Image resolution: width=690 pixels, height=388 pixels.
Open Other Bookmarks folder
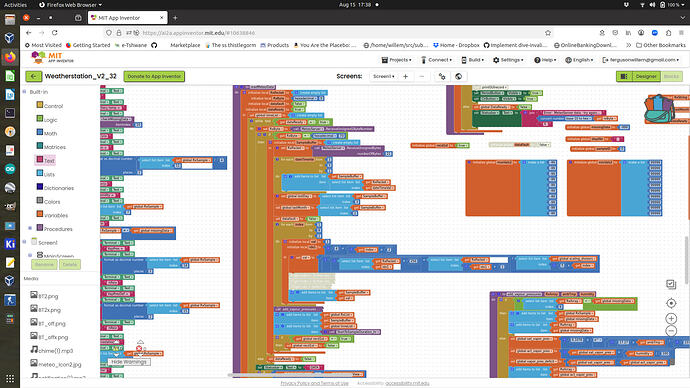point(661,45)
